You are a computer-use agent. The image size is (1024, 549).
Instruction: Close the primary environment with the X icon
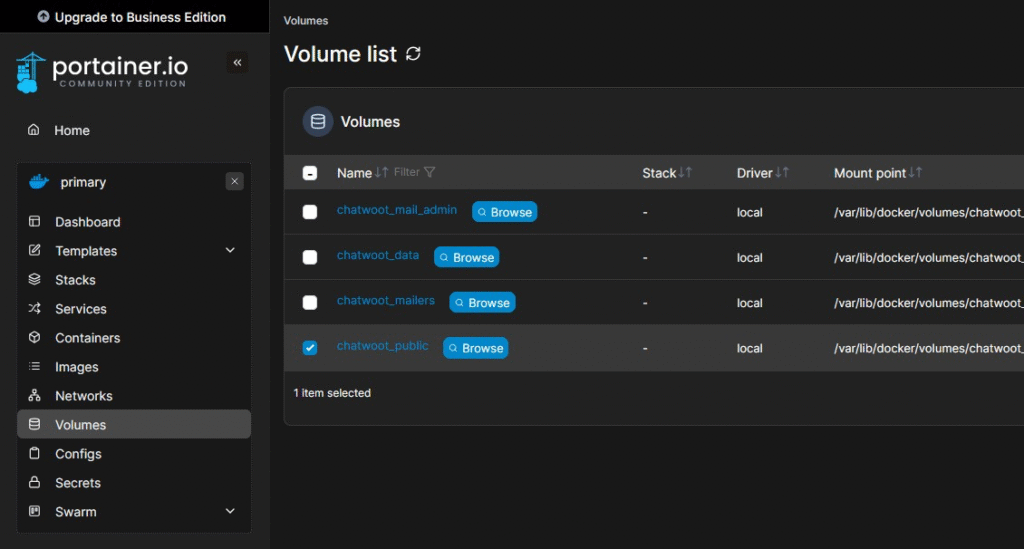point(235,181)
